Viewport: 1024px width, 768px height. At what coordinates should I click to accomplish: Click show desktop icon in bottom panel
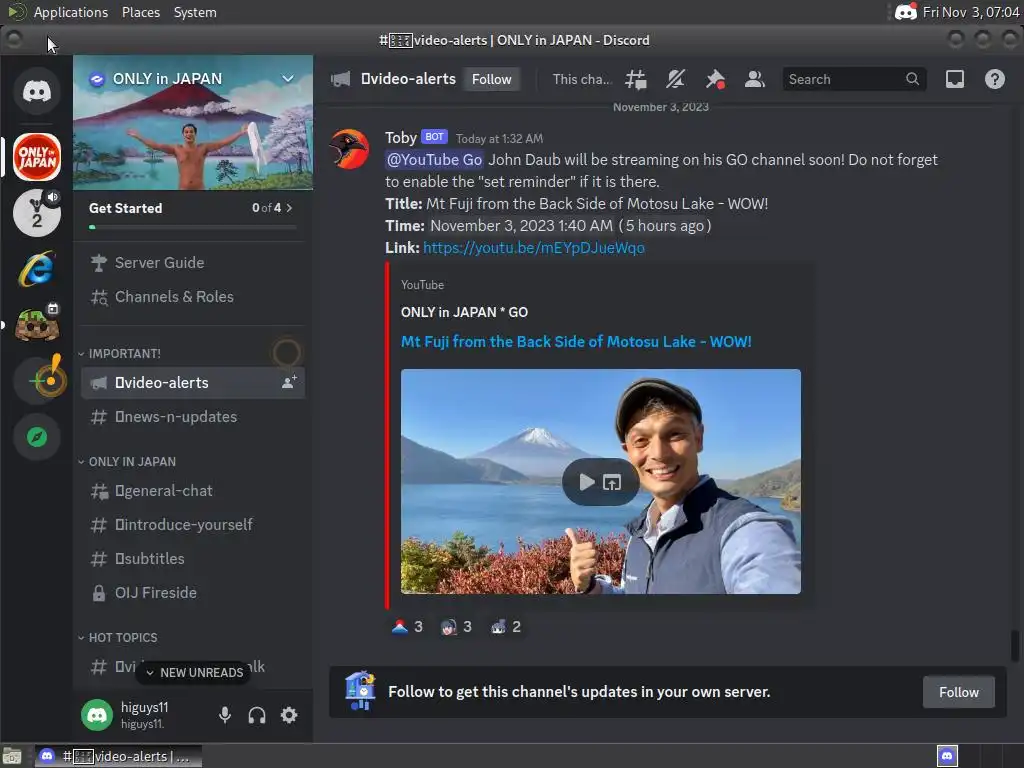(x=12, y=756)
